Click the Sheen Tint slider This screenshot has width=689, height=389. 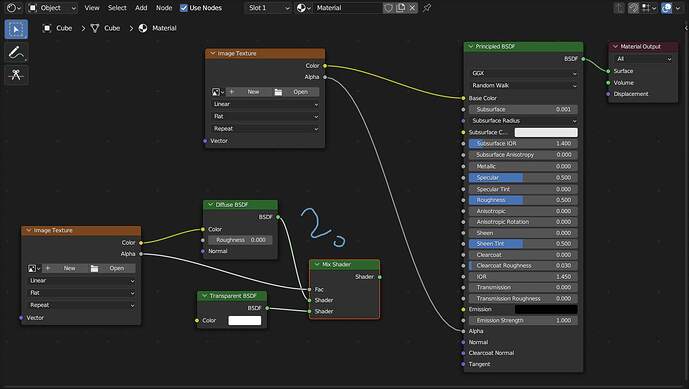click(x=523, y=244)
